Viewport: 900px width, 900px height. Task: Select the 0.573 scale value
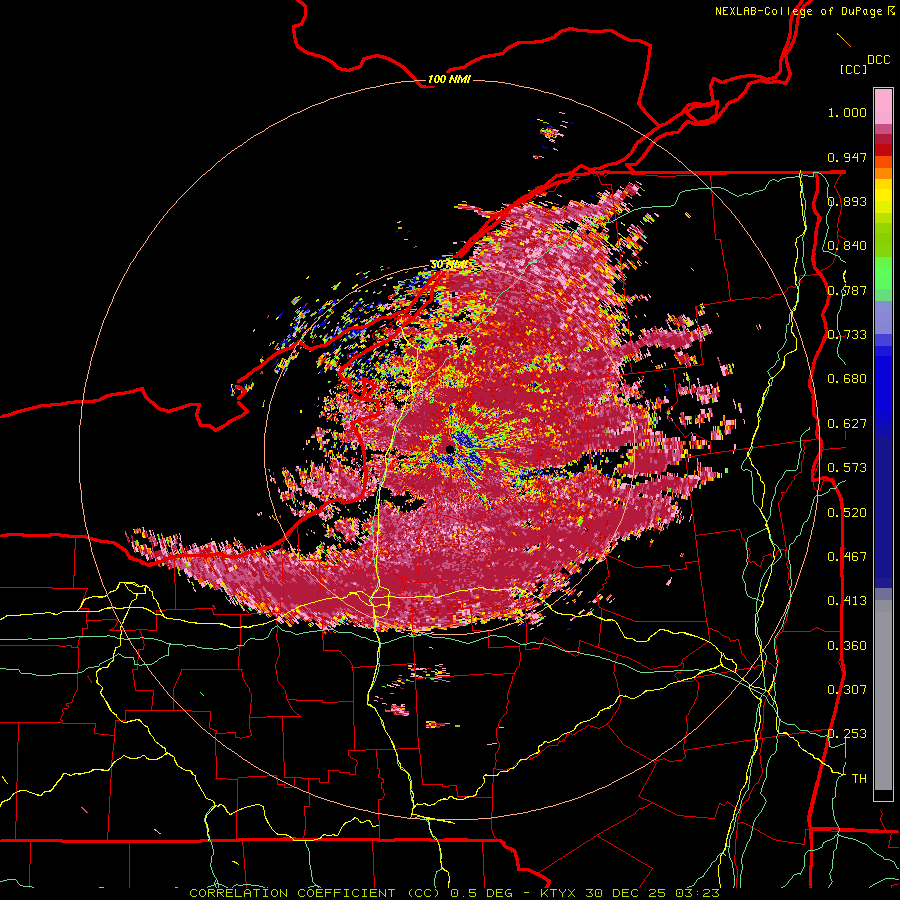847,468
